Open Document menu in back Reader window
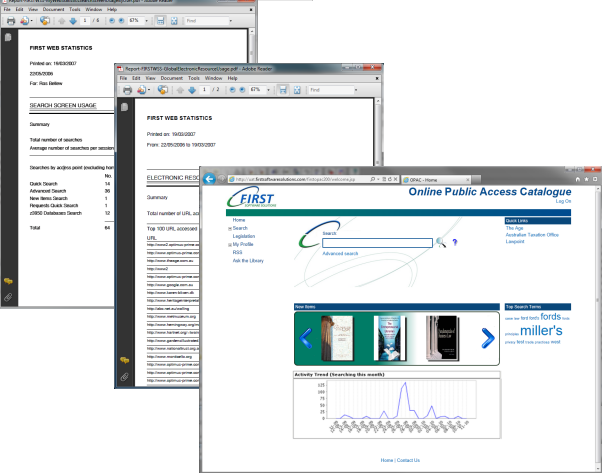The image size is (602, 473). [x=53, y=9]
